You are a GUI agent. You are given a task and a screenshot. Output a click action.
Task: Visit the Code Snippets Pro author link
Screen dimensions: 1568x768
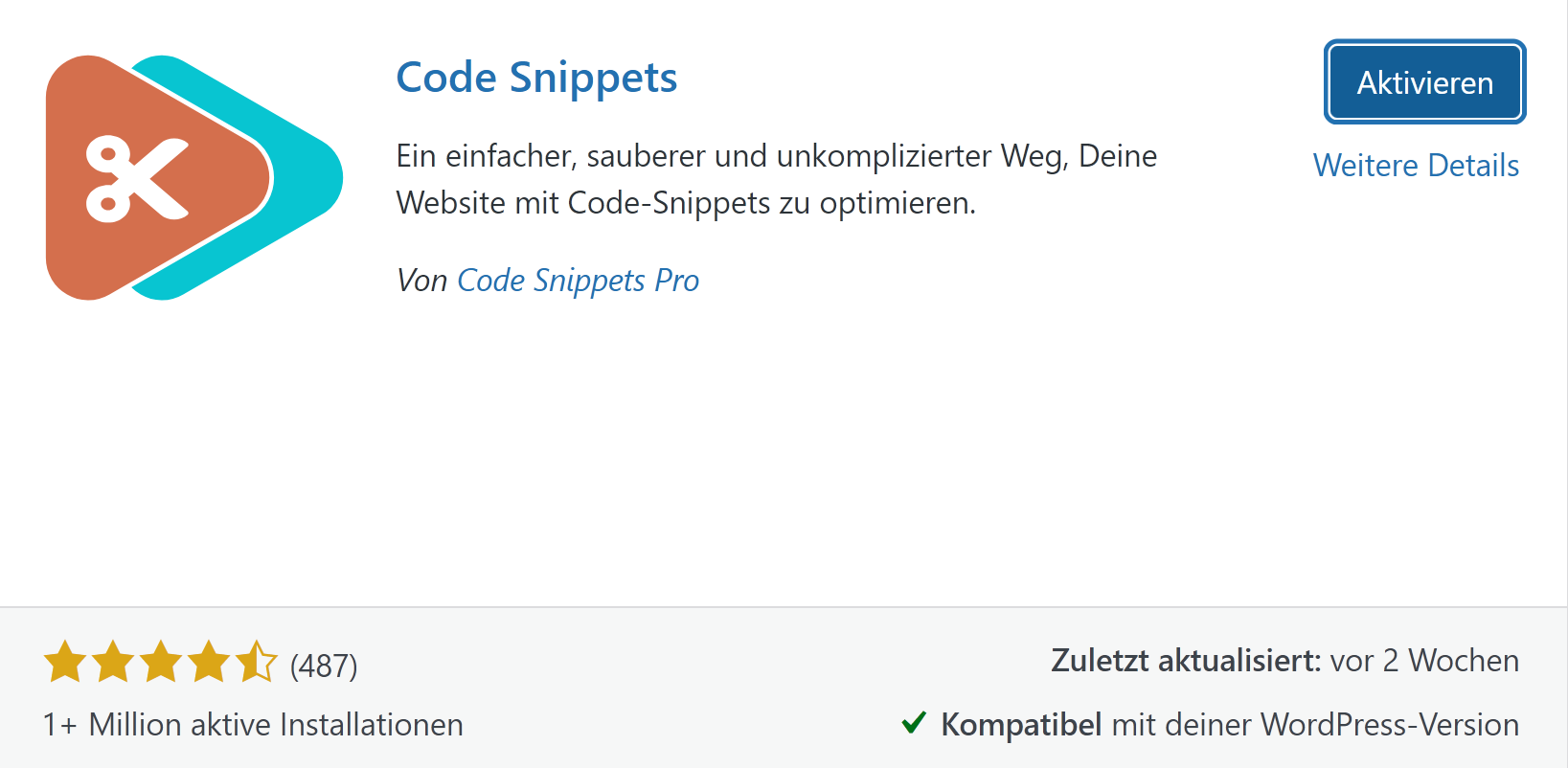coord(578,281)
